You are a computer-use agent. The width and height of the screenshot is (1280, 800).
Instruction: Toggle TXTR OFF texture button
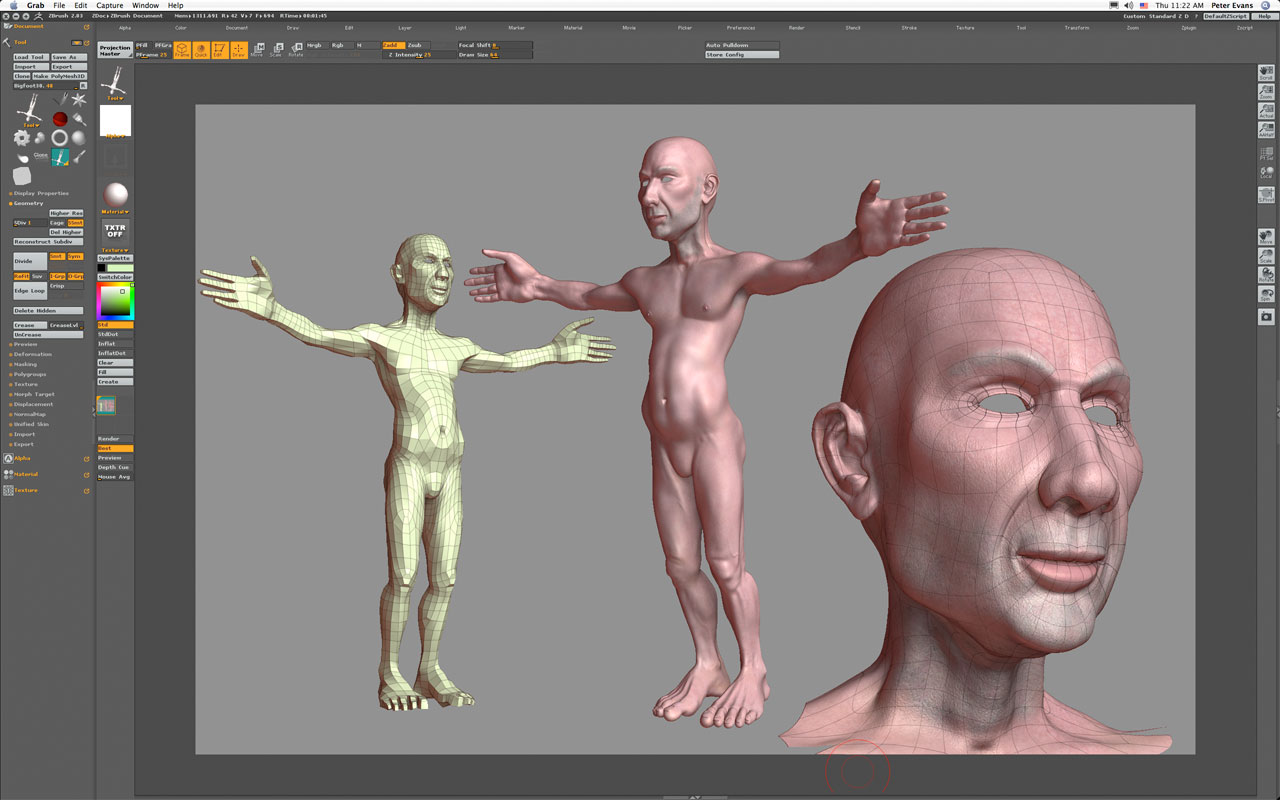point(115,231)
